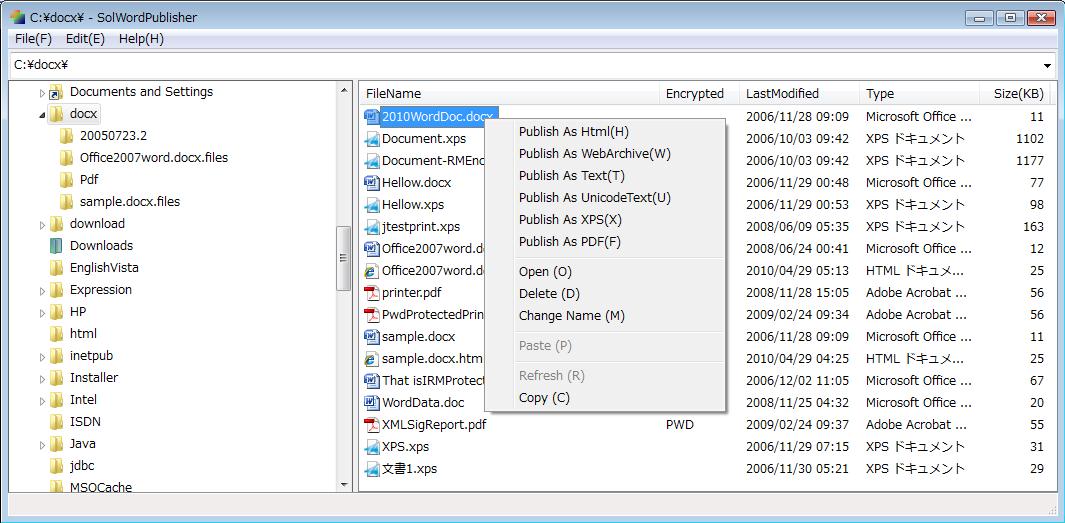The height and width of the screenshot is (523, 1065).
Task: Open the Edit(E) menu
Action: tap(85, 39)
